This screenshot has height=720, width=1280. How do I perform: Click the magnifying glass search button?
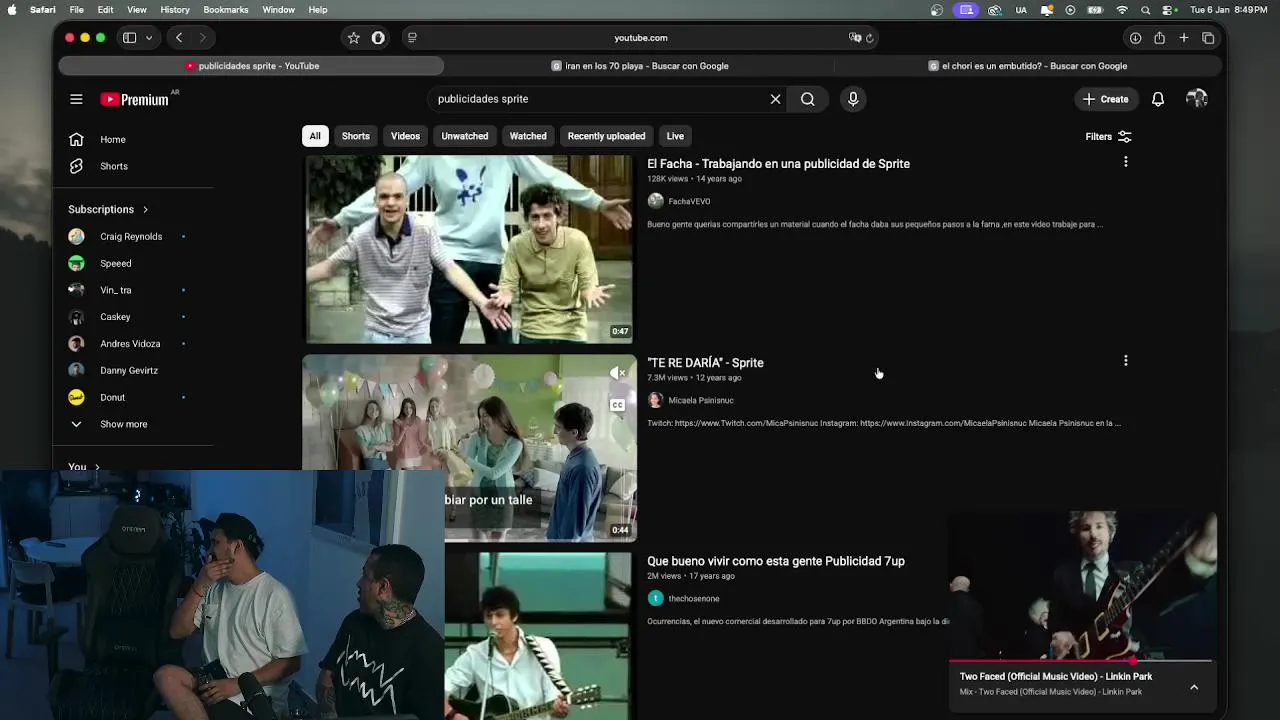pos(808,99)
